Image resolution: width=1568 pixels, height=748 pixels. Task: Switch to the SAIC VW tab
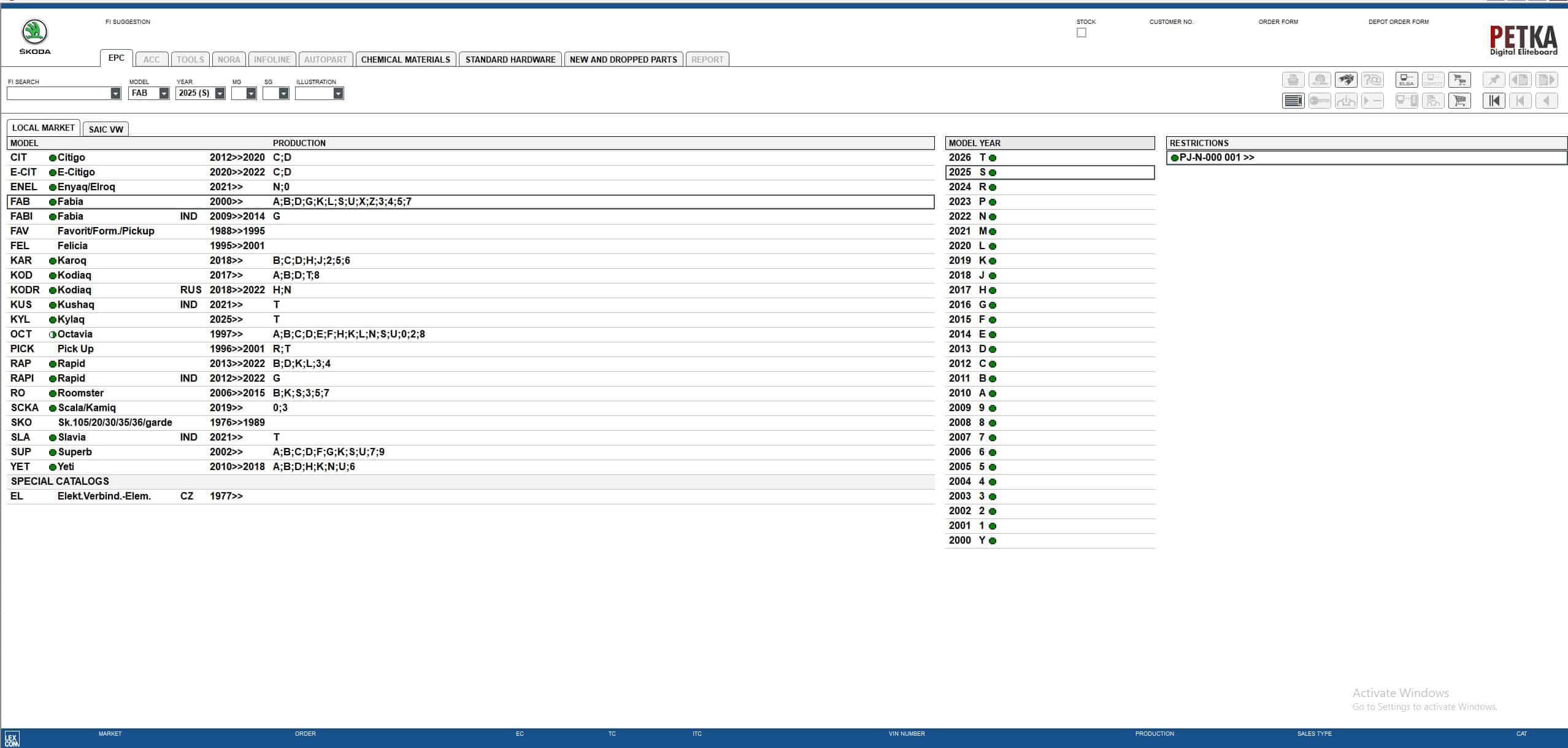106,129
